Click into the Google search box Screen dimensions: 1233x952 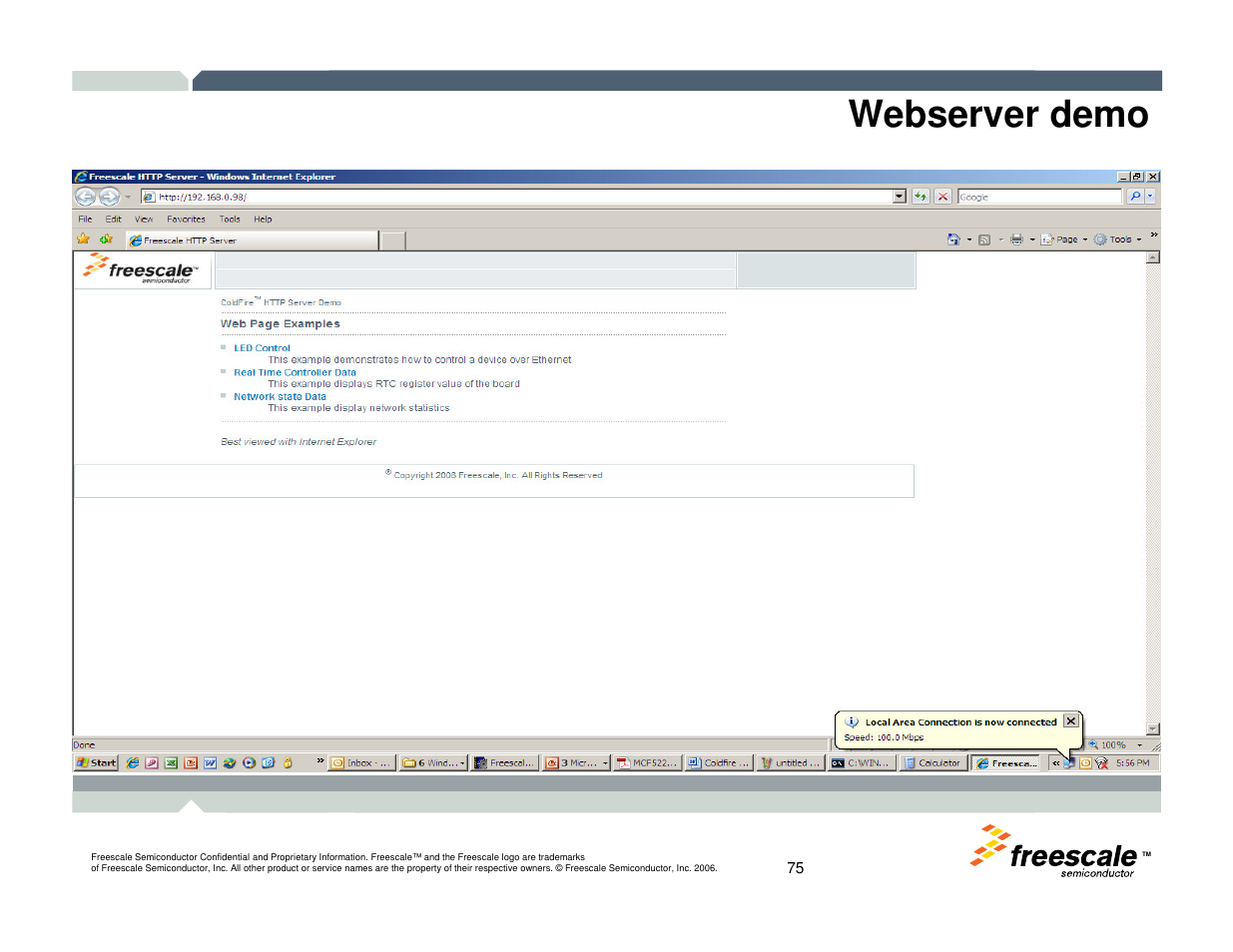tap(1039, 197)
